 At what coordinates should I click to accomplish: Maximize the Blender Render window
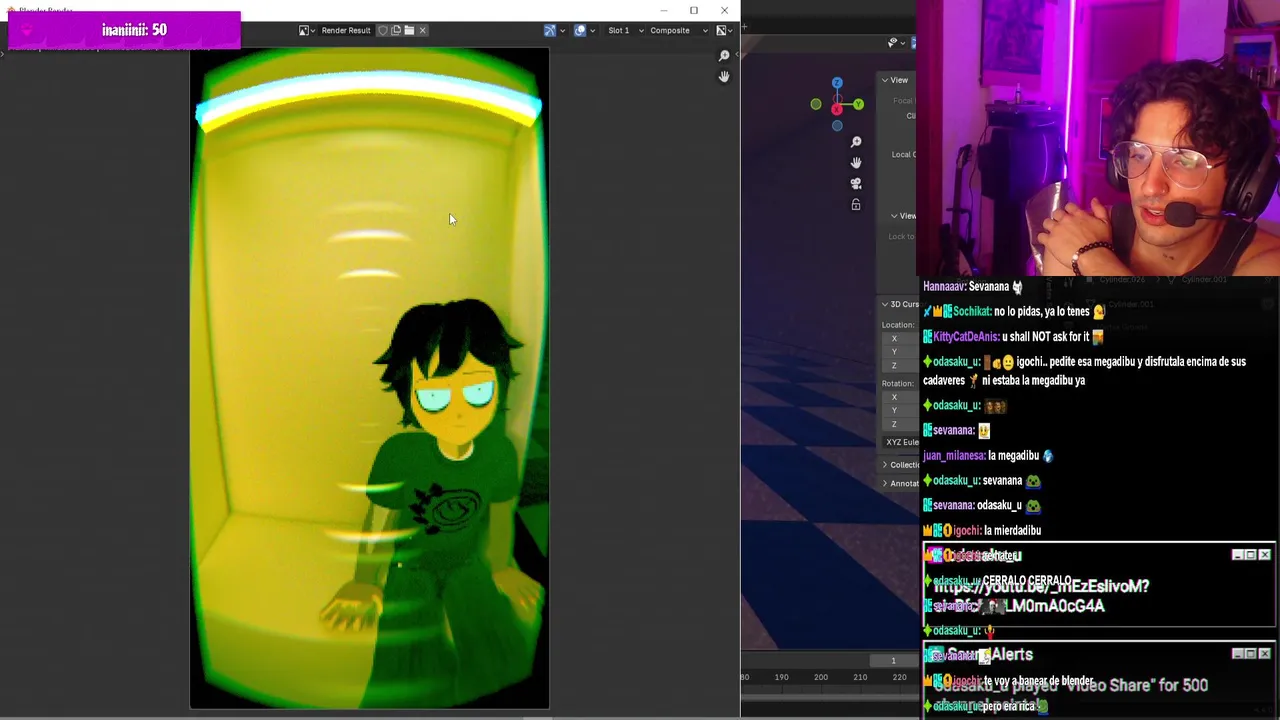694,11
